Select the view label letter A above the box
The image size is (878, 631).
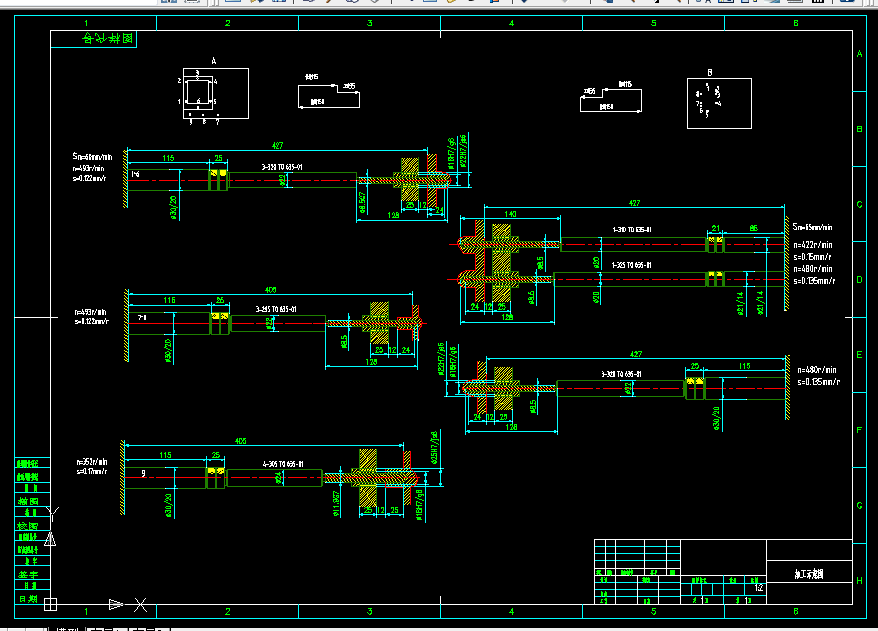coord(214,61)
